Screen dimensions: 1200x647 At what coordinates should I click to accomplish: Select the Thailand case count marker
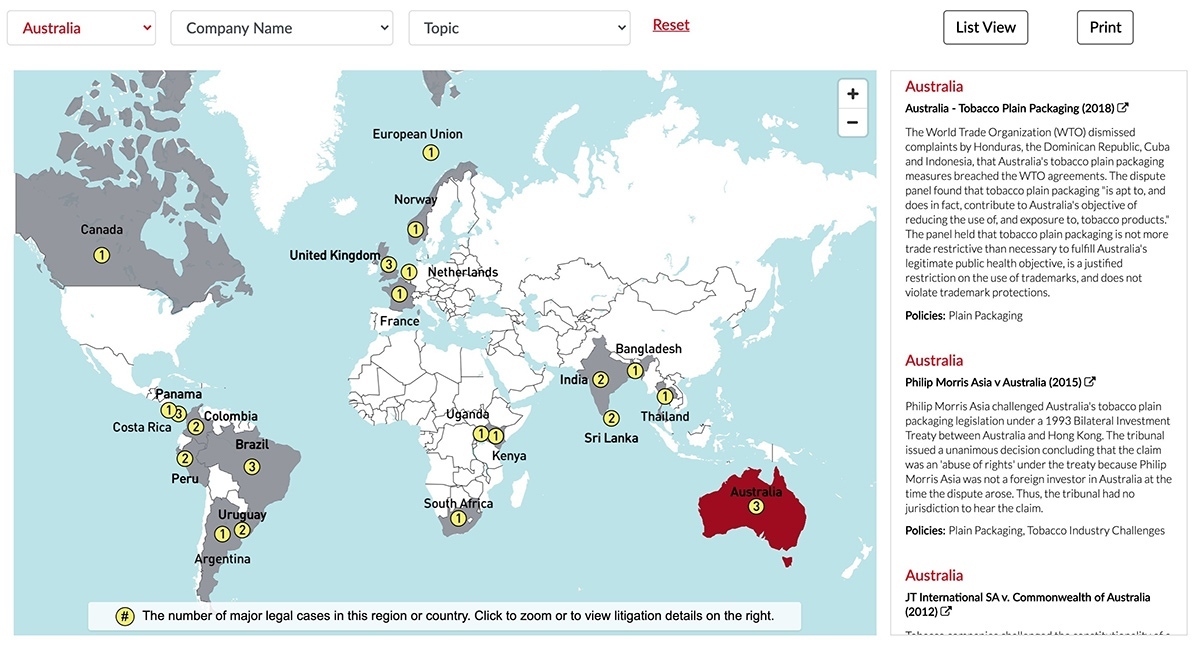coord(664,396)
